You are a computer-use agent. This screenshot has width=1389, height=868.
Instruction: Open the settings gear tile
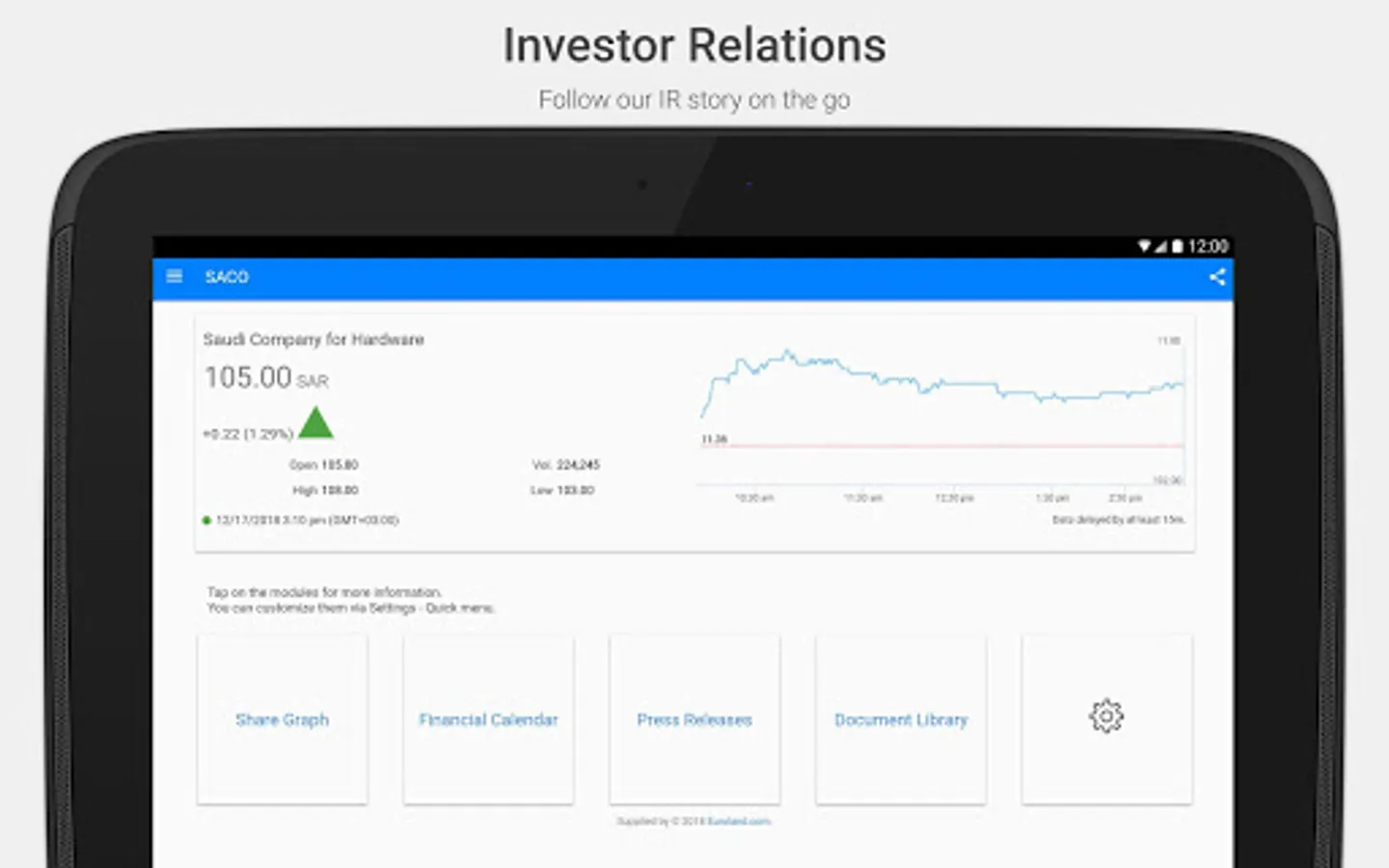pos(1106,719)
